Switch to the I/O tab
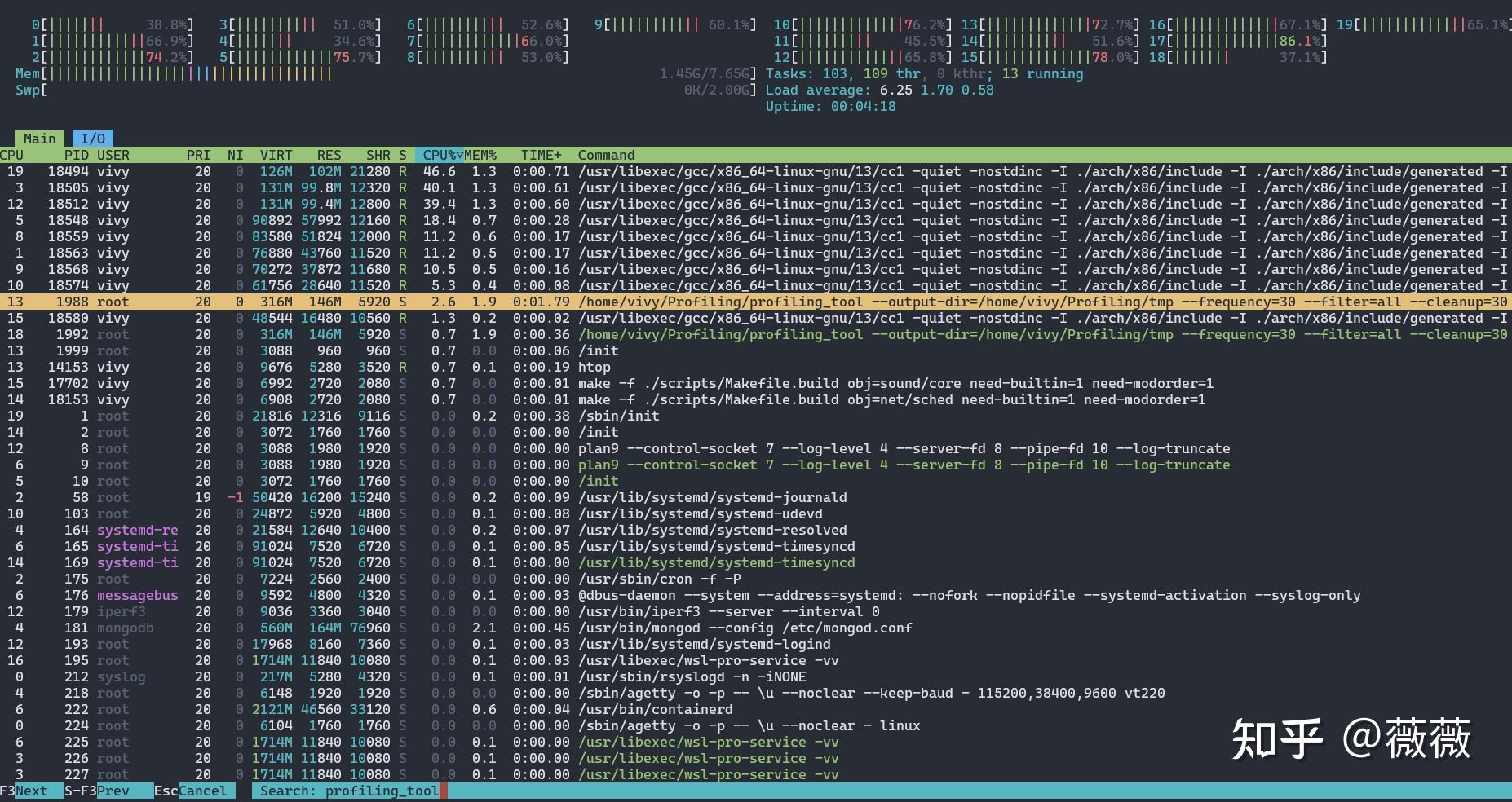The image size is (1512, 802). coord(92,139)
